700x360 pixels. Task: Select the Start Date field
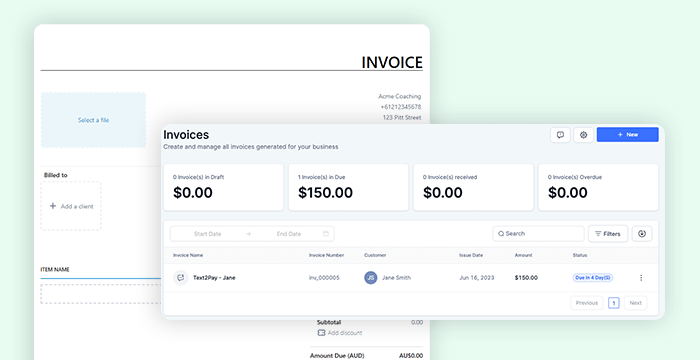pos(208,234)
